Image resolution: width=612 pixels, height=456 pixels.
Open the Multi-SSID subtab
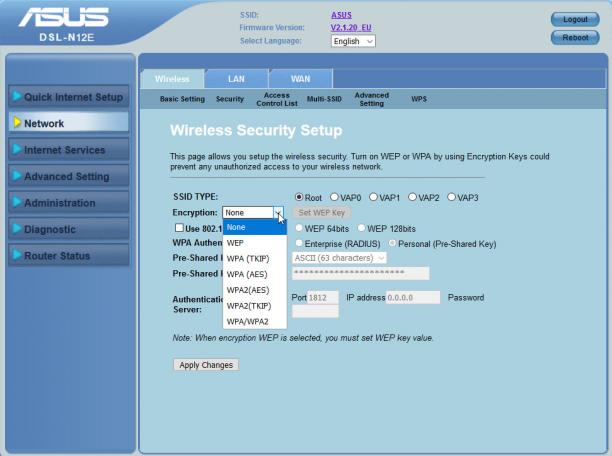click(324, 99)
